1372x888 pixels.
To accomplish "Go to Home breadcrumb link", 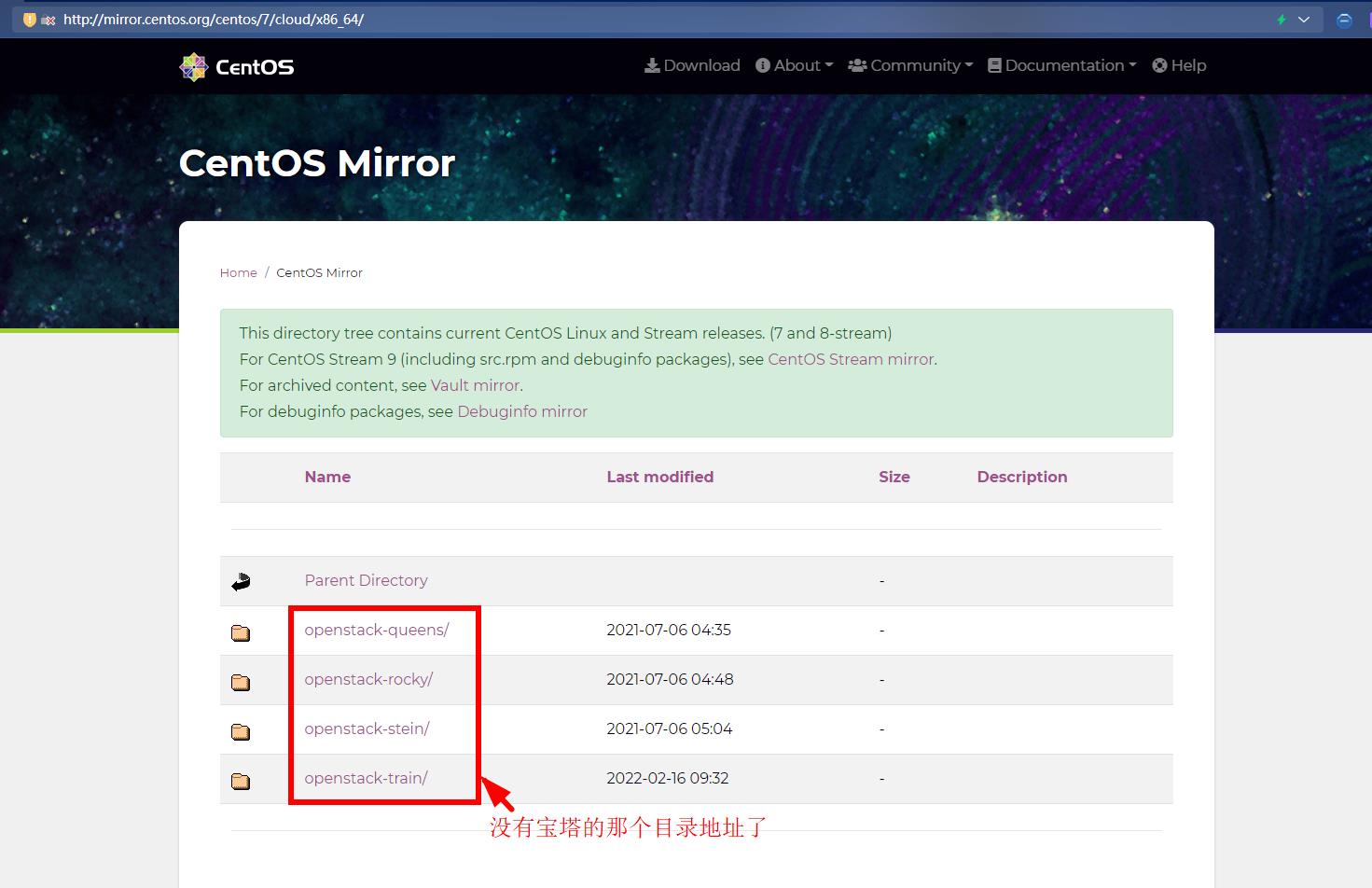I will [239, 272].
